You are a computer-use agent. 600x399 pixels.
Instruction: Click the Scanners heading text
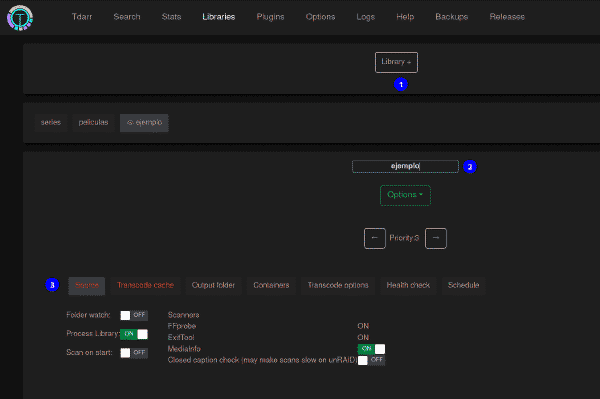pyautogui.click(x=183, y=315)
